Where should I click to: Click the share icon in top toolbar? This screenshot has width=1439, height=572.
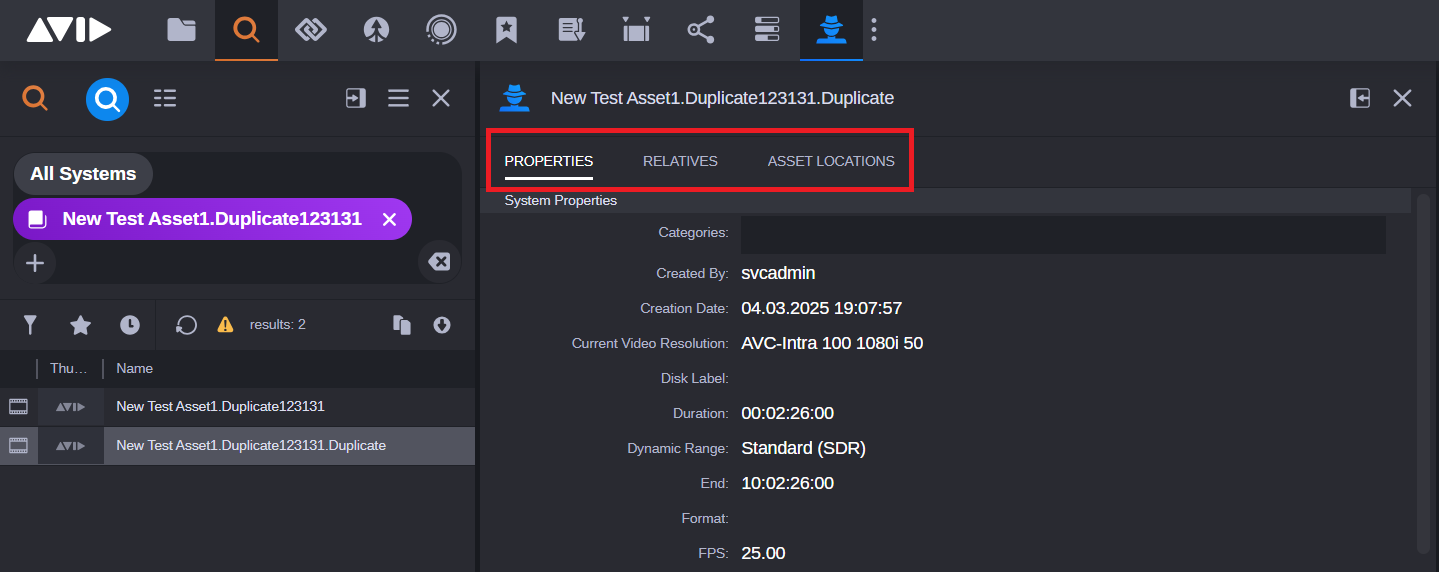pyautogui.click(x=701, y=30)
